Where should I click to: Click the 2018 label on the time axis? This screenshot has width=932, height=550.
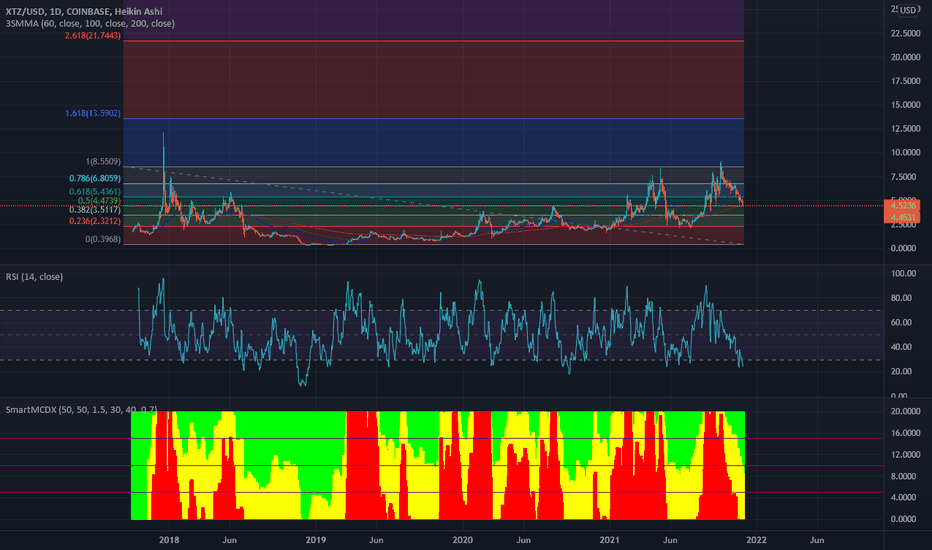pyautogui.click(x=169, y=540)
